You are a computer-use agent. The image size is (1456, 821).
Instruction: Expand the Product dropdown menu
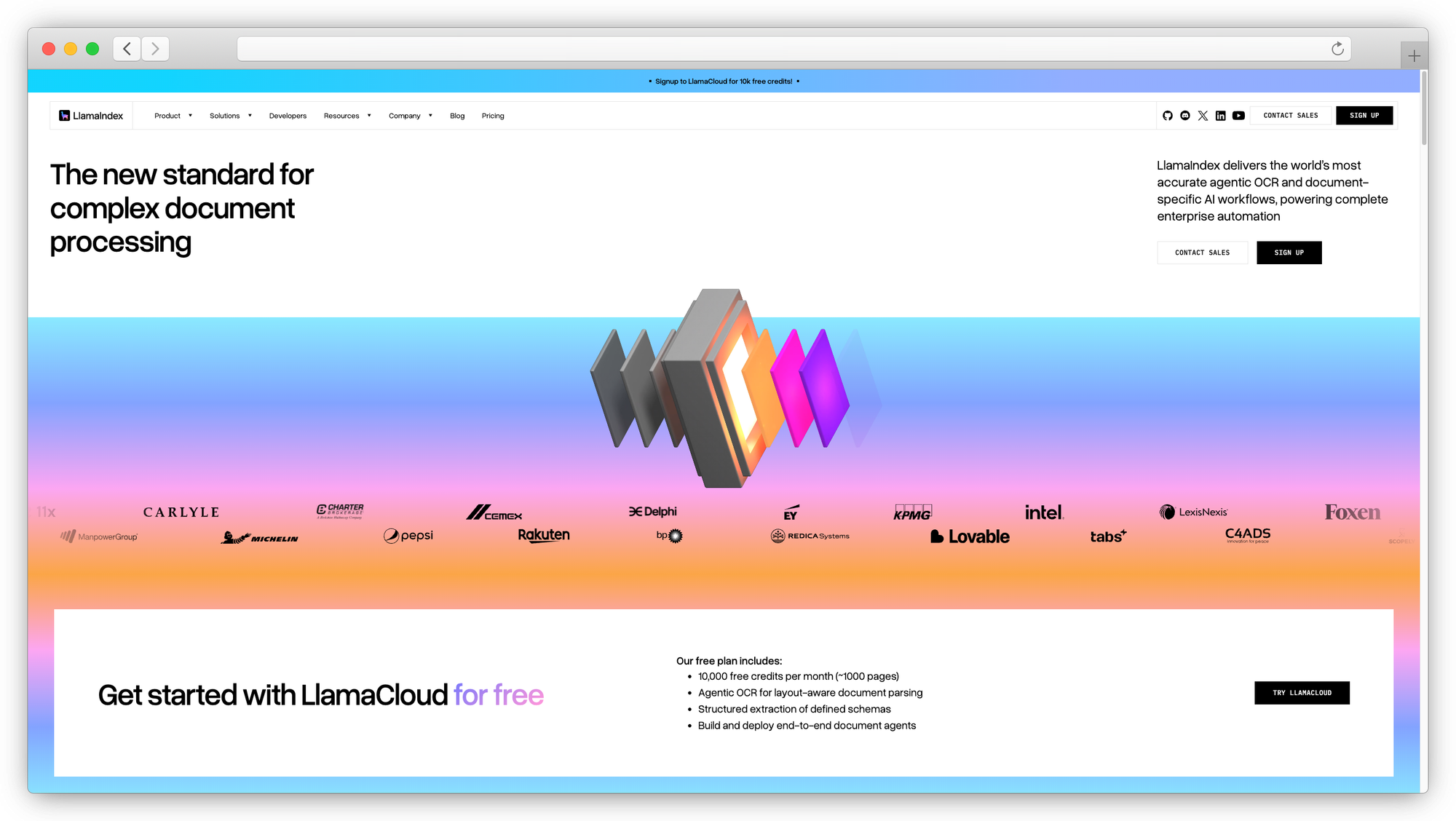[173, 116]
